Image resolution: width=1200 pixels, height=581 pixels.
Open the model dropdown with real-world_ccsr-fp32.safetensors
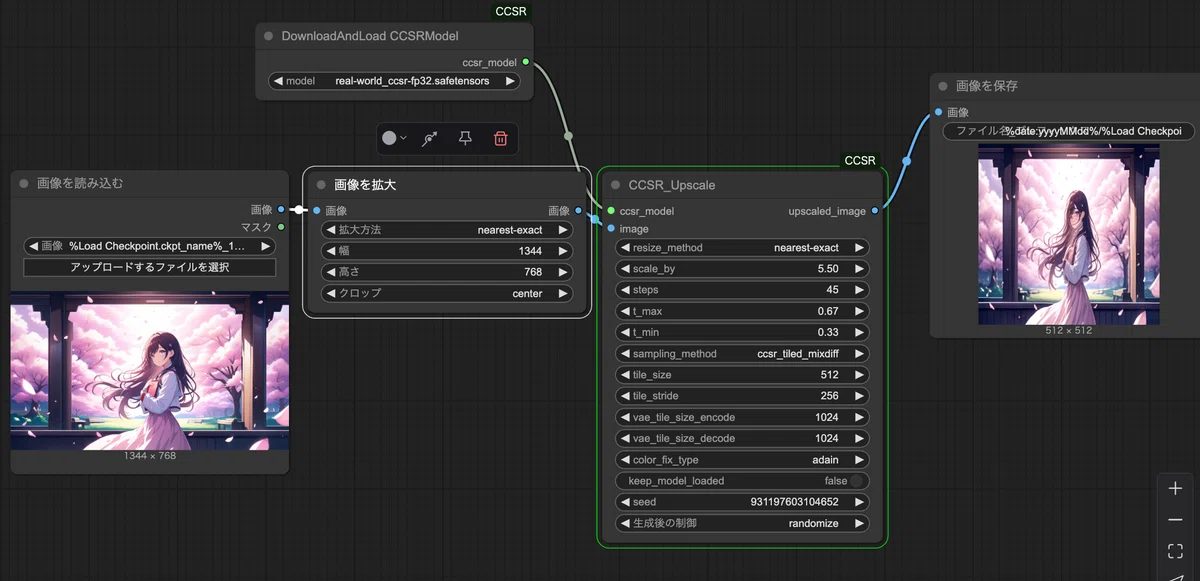coord(394,81)
